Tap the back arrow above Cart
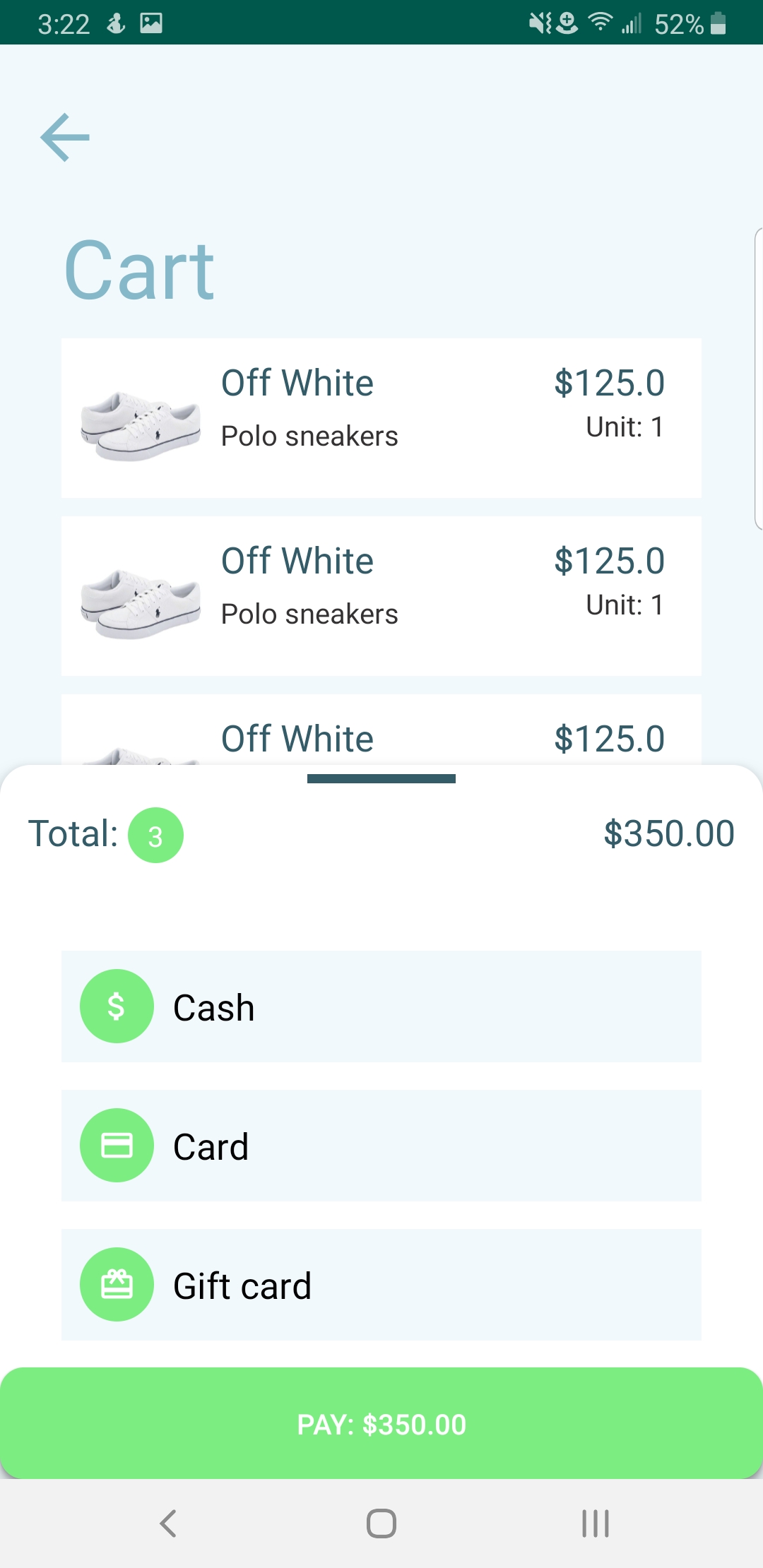This screenshot has width=763, height=1568. click(x=65, y=137)
